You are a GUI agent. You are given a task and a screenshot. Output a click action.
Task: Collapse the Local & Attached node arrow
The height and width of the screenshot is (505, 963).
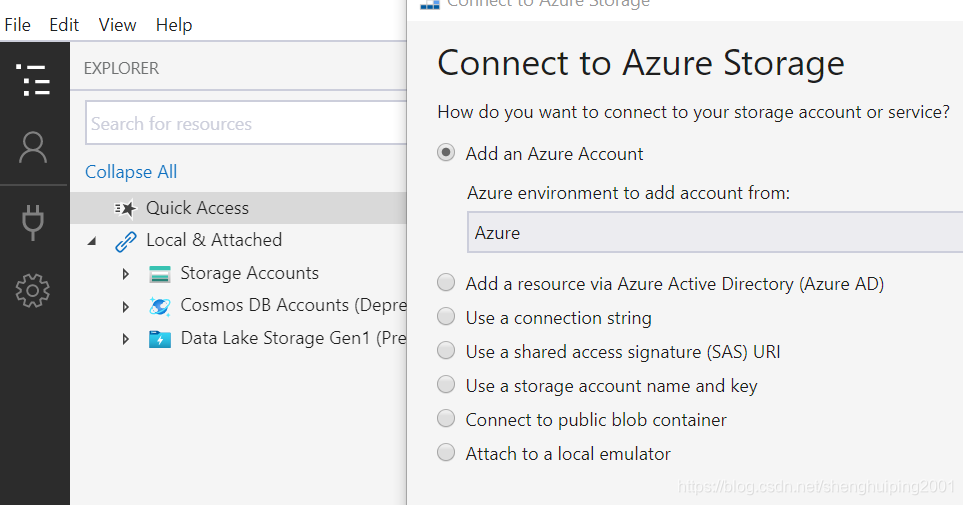pyautogui.click(x=93, y=241)
